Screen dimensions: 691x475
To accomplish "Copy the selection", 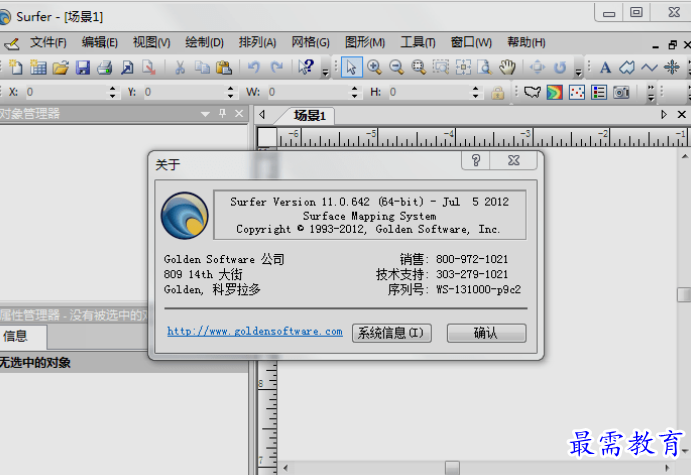I will point(202,67).
